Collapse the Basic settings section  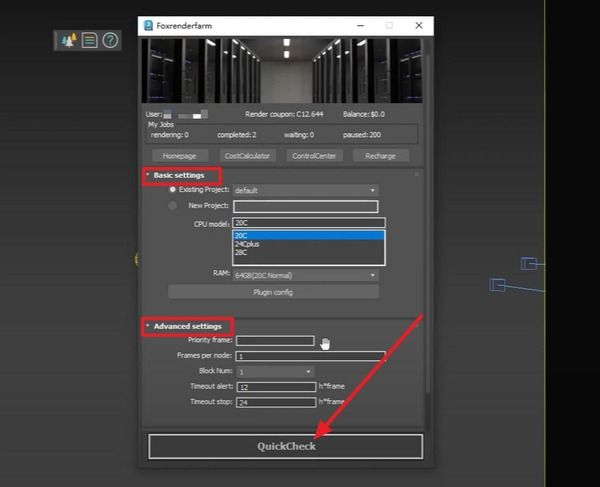[x=179, y=175]
